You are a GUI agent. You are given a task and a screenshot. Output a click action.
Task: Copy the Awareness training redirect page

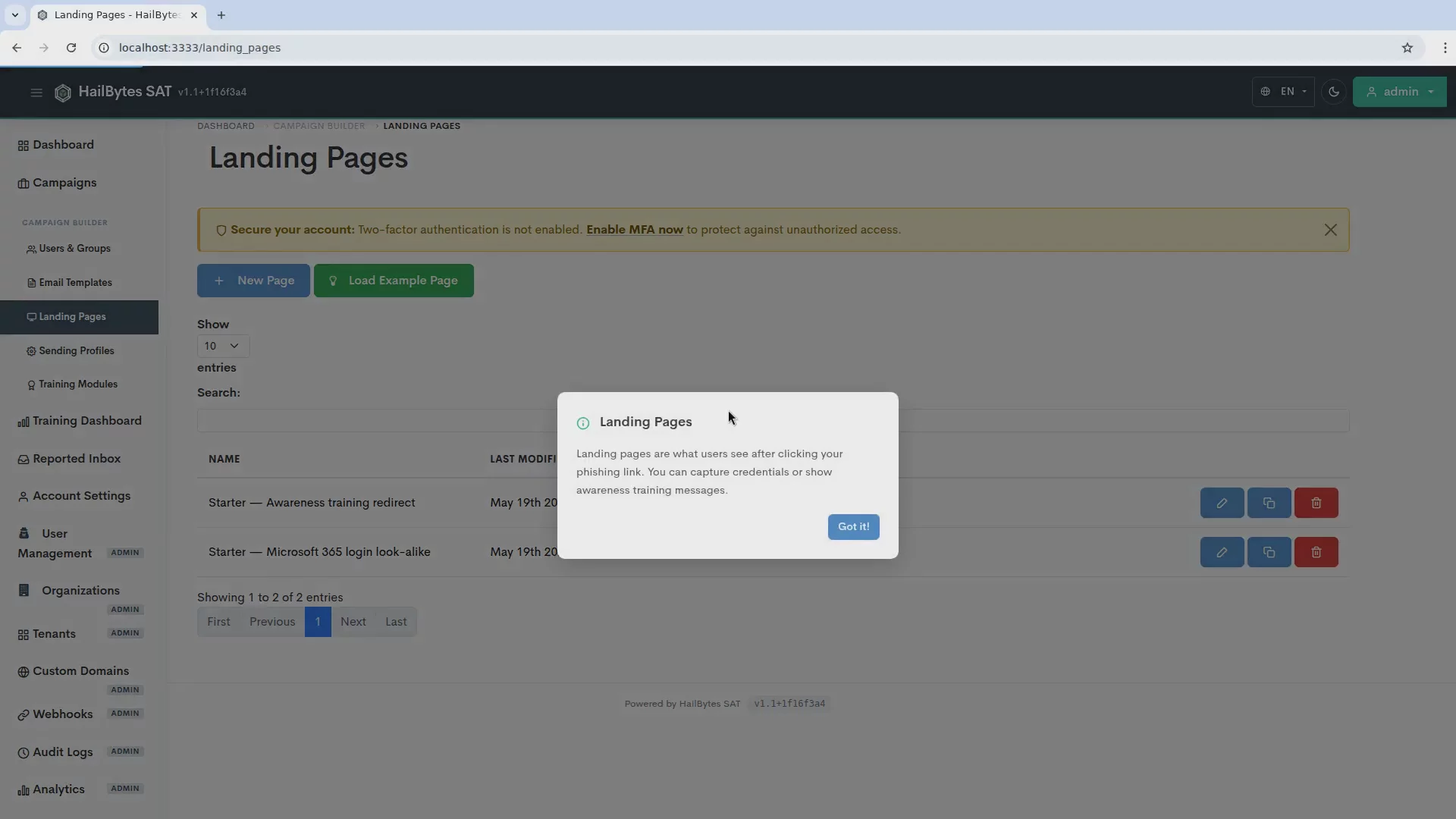pos(1269,503)
